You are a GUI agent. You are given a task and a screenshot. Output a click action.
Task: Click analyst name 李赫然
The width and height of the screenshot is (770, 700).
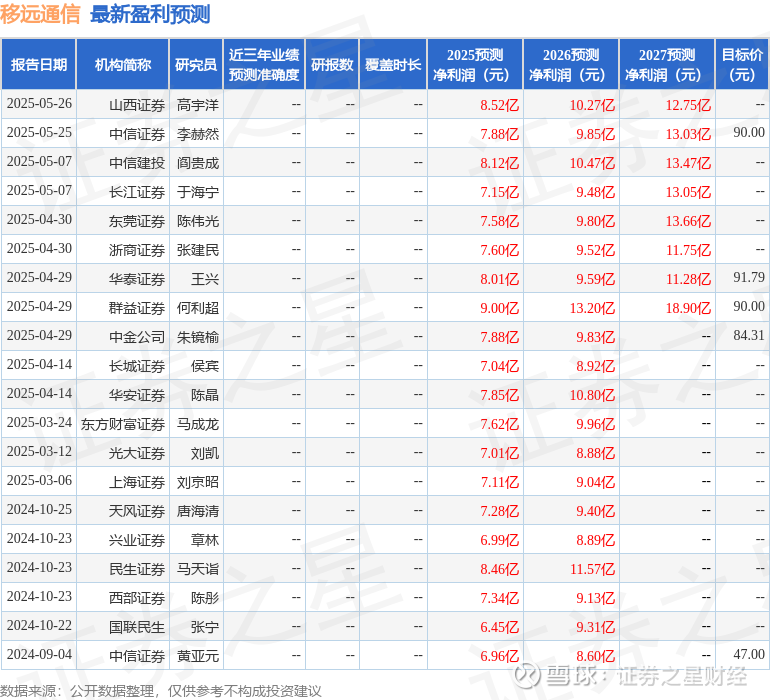[x=198, y=134]
